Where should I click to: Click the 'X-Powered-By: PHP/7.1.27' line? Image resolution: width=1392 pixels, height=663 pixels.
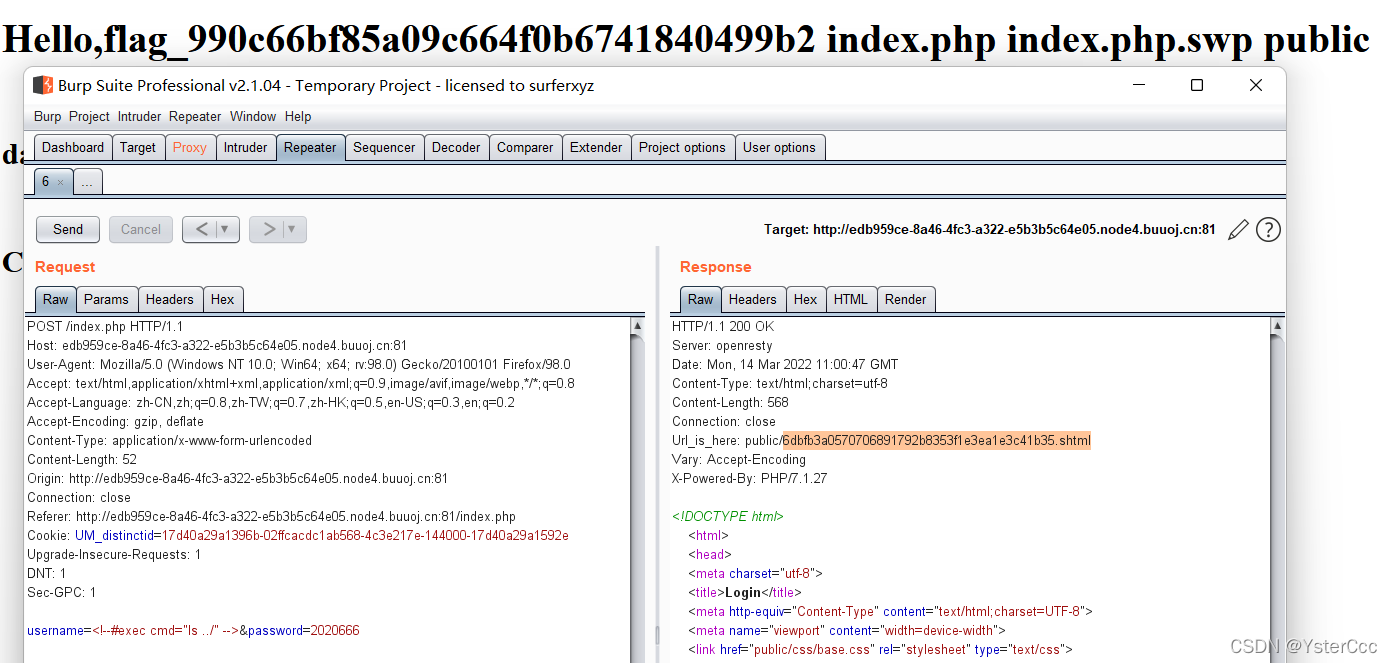(749, 479)
